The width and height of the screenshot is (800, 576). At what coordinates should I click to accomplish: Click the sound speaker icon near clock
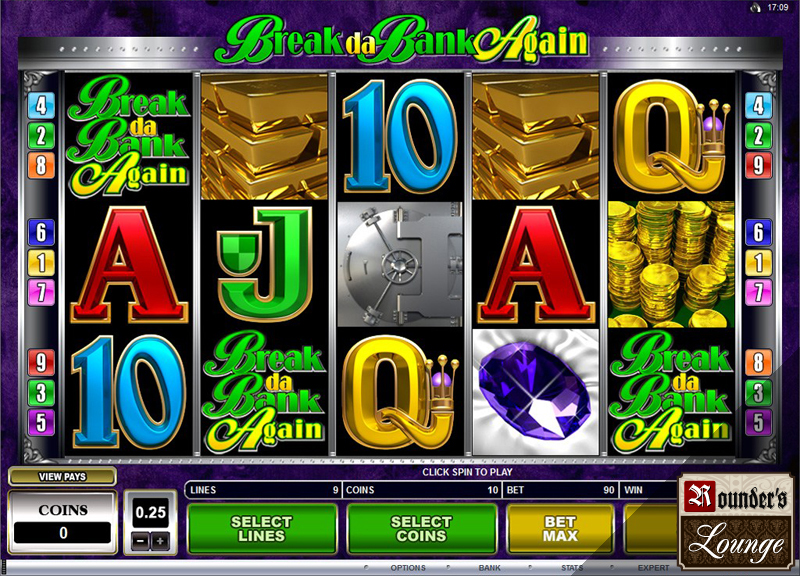pyautogui.click(x=756, y=8)
